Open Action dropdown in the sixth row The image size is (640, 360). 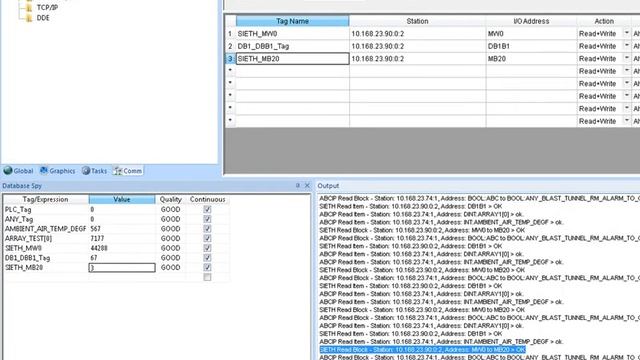[627, 96]
